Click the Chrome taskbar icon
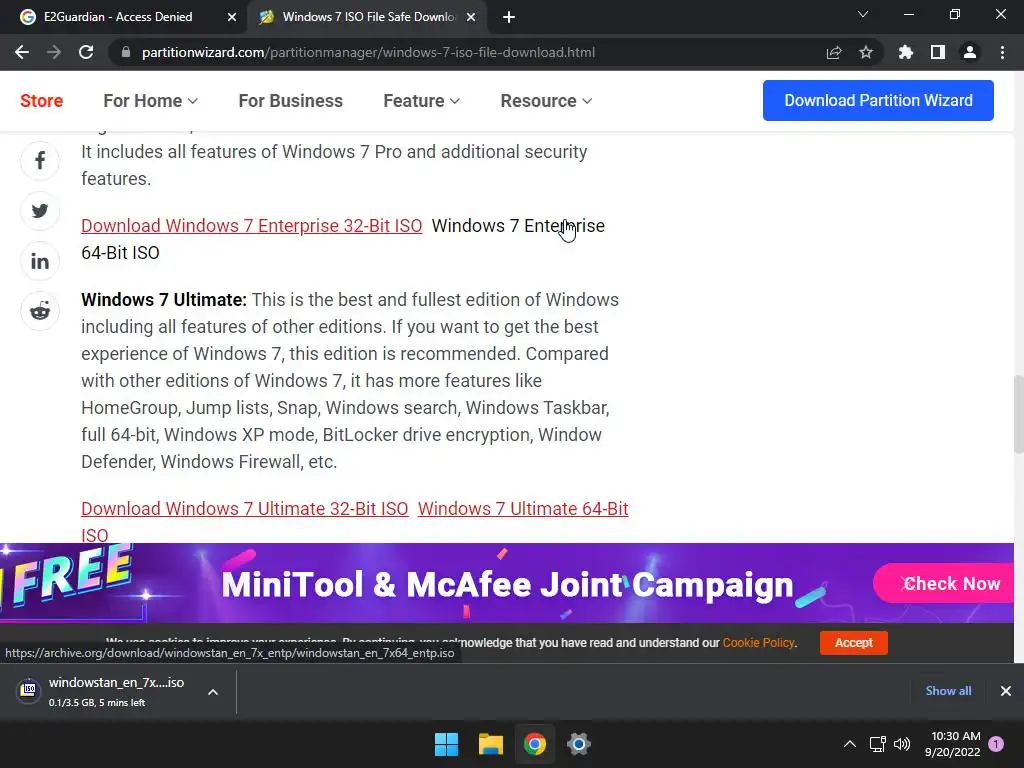The width and height of the screenshot is (1024, 768). [x=535, y=744]
